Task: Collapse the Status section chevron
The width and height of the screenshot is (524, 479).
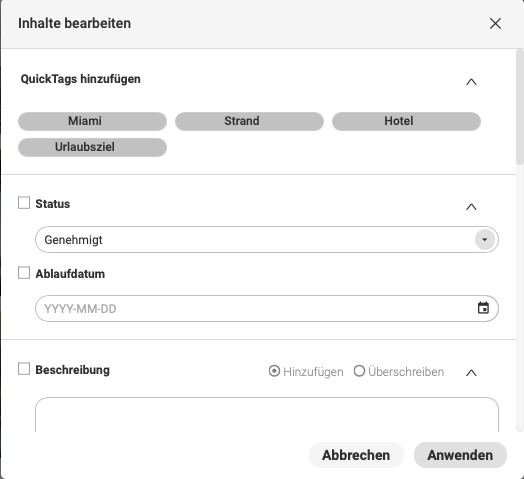Action: coord(471,207)
